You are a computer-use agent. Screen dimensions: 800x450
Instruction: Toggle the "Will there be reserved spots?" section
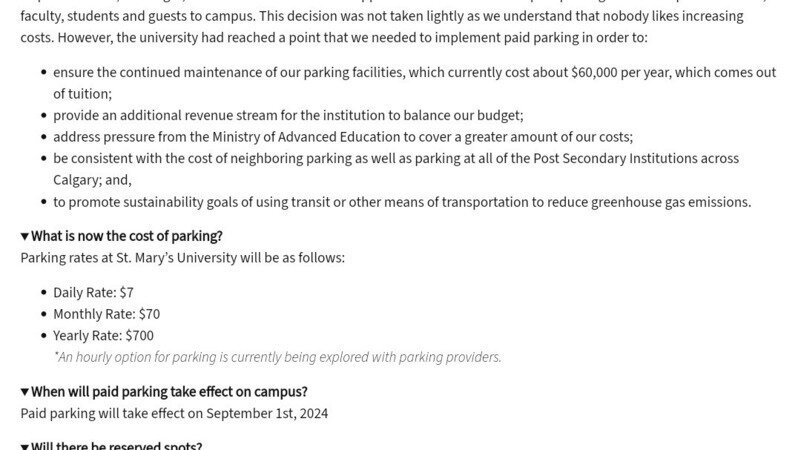(x=25, y=446)
